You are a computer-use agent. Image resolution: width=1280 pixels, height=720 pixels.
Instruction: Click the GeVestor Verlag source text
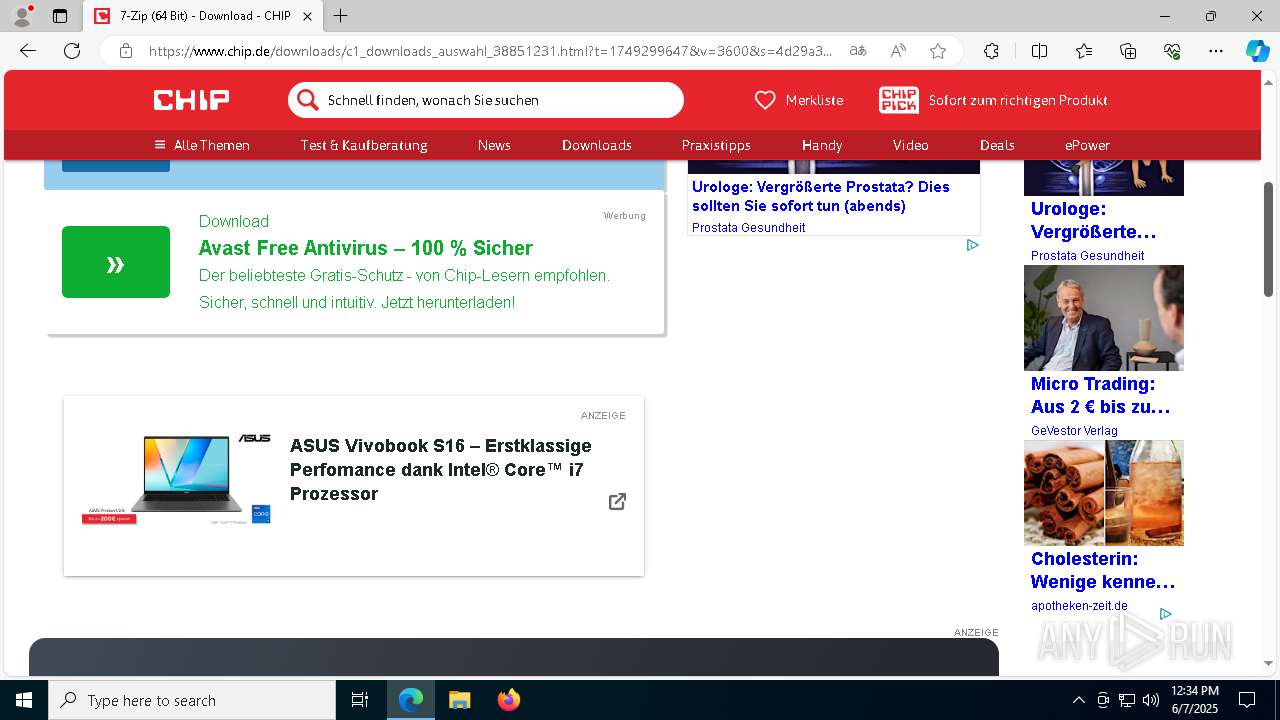1074,431
